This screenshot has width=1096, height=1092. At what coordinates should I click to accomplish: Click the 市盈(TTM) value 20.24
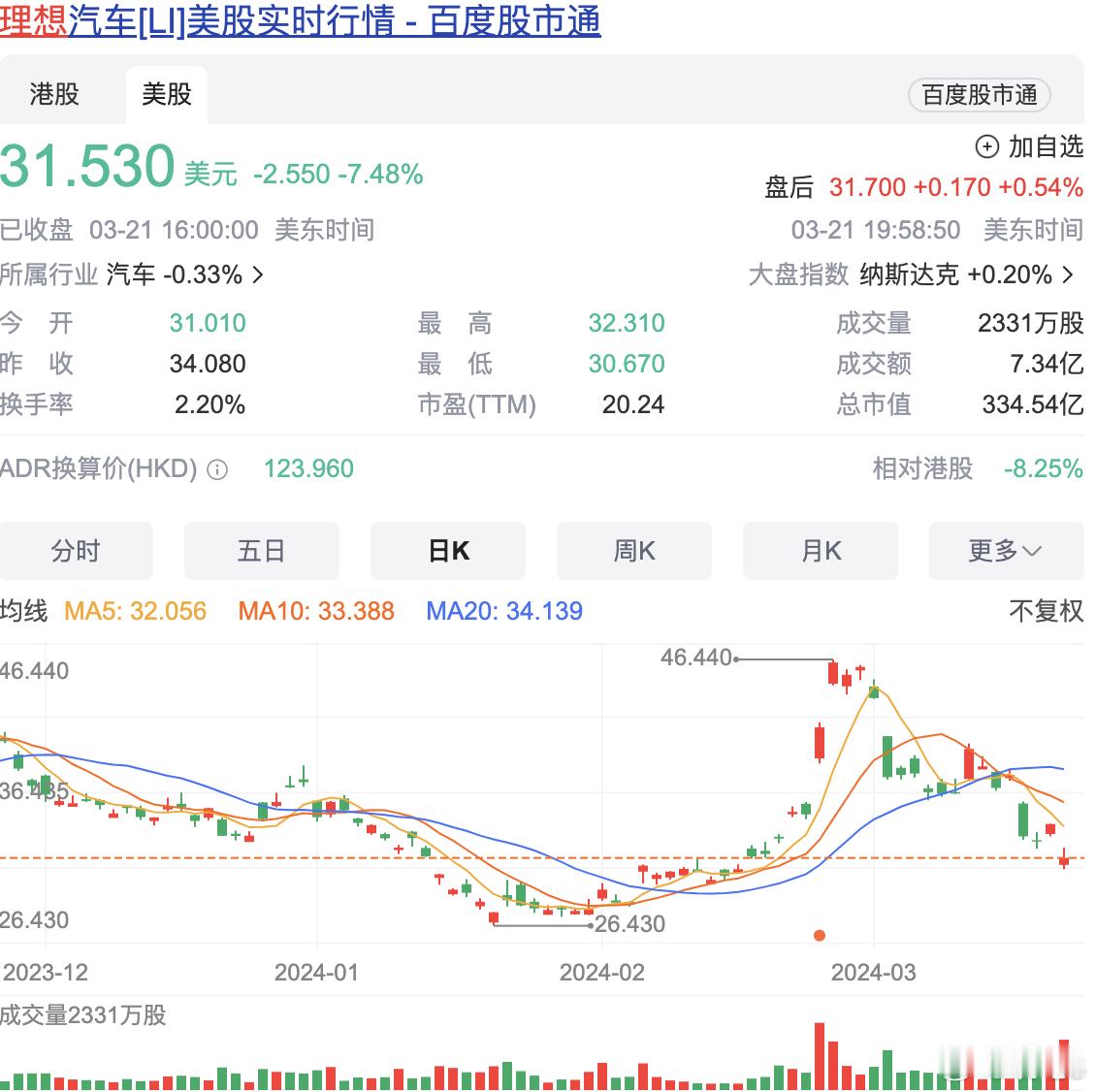click(633, 404)
